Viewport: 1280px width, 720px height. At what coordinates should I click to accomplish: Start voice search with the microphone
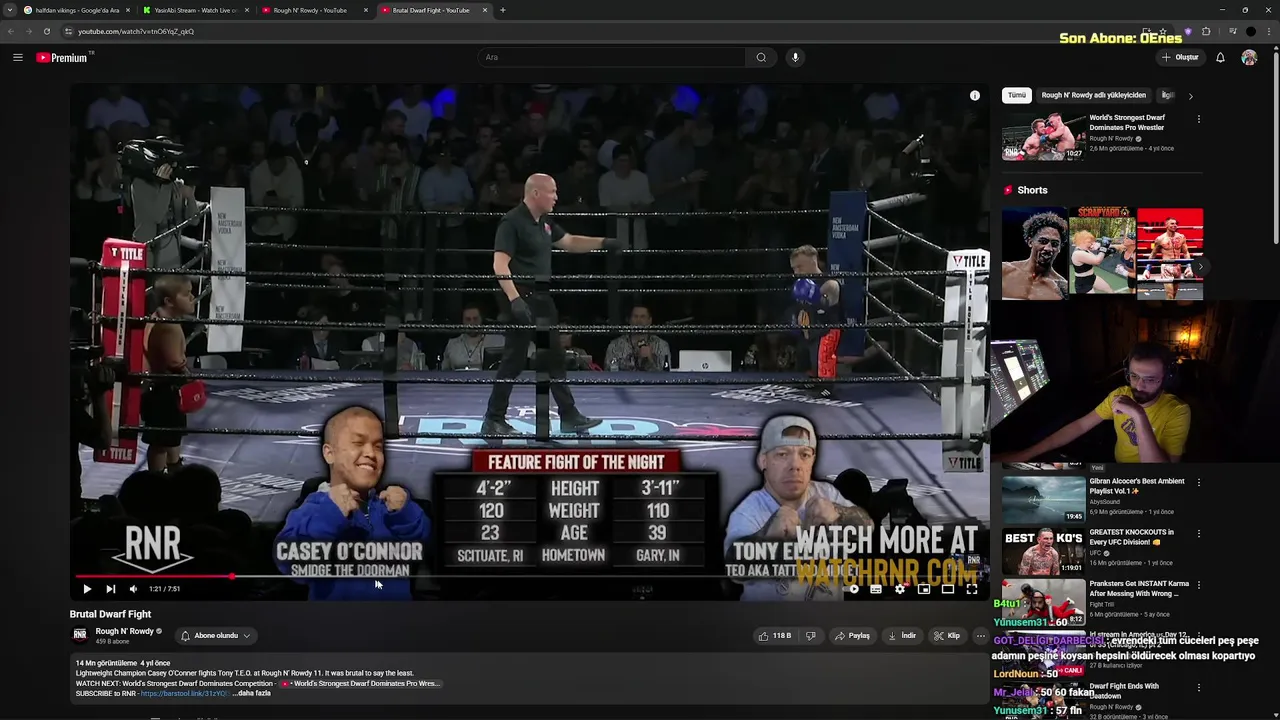[795, 57]
